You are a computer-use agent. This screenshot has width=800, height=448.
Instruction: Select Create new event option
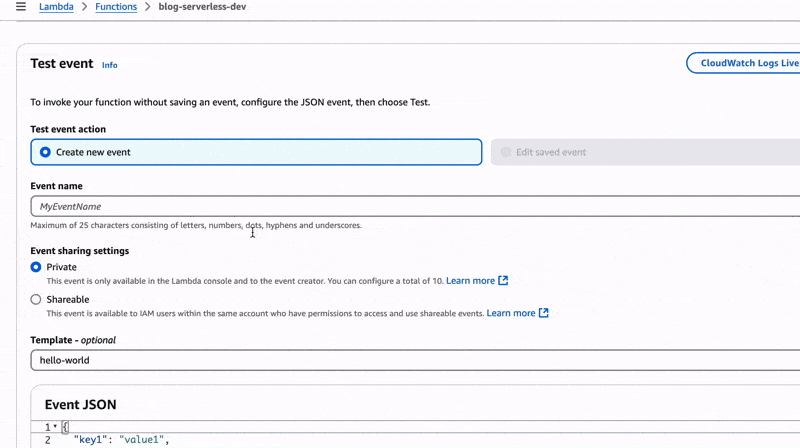point(256,152)
